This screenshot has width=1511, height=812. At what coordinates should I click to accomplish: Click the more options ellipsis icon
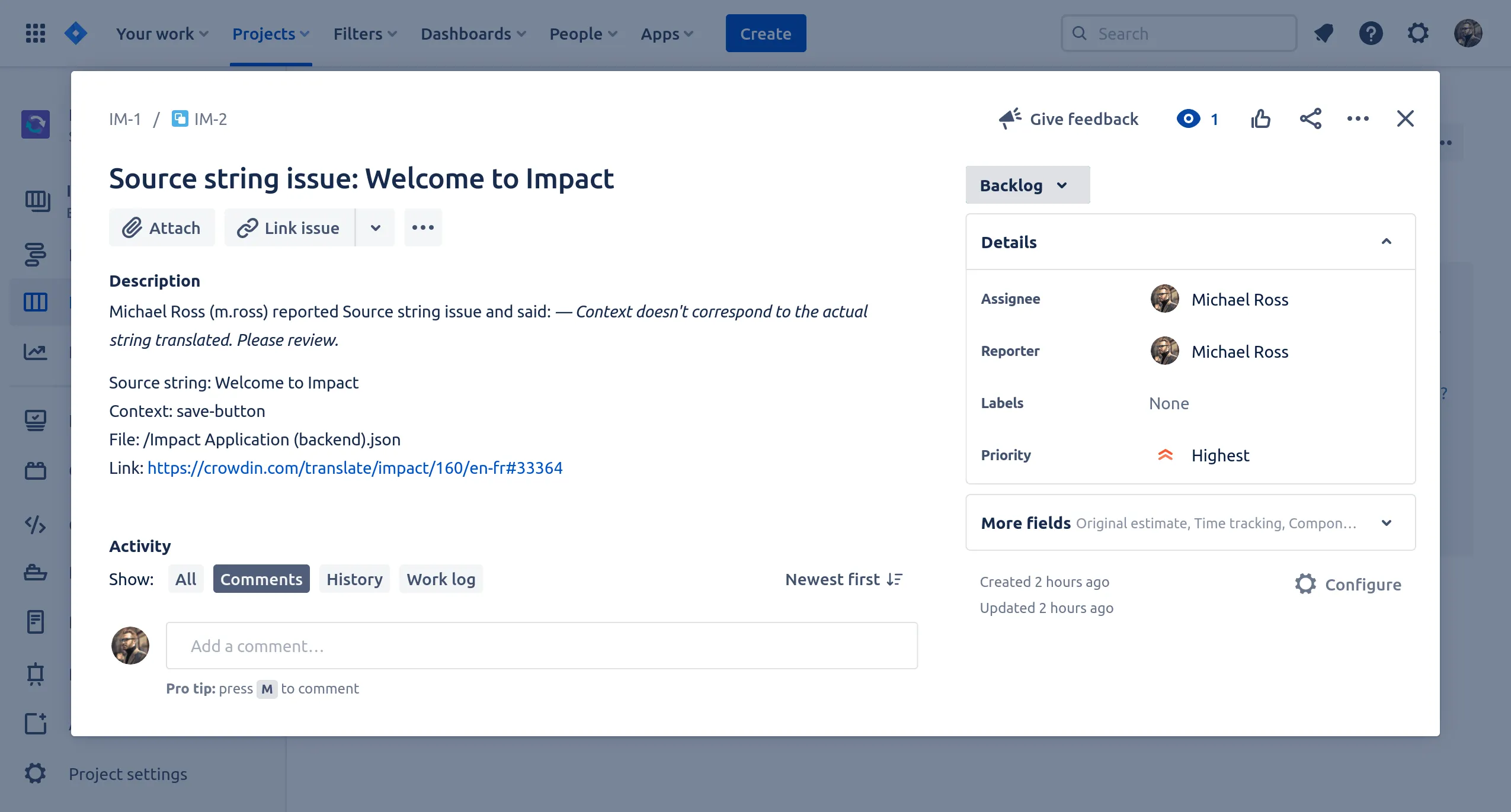click(1357, 118)
